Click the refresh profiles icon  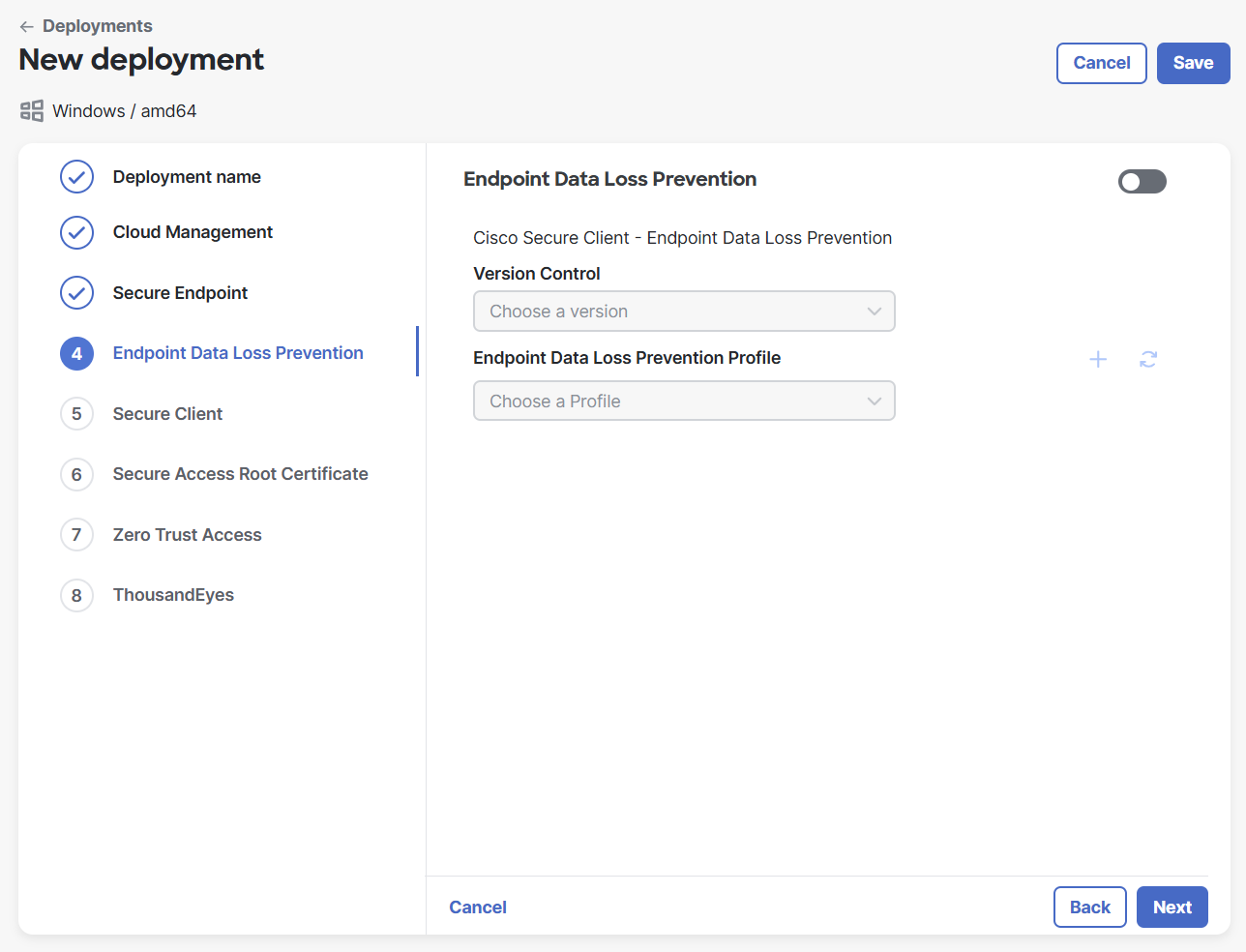coord(1148,360)
